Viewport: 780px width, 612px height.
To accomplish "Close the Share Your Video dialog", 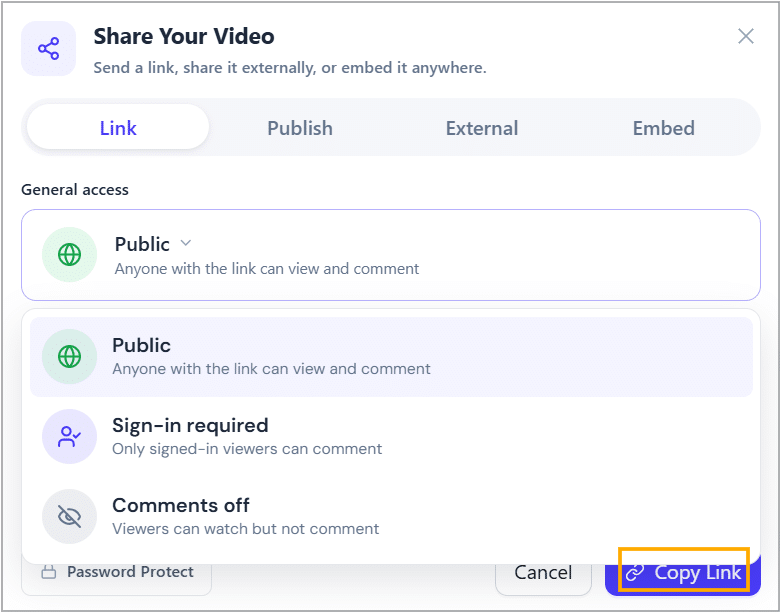I will 746,36.
